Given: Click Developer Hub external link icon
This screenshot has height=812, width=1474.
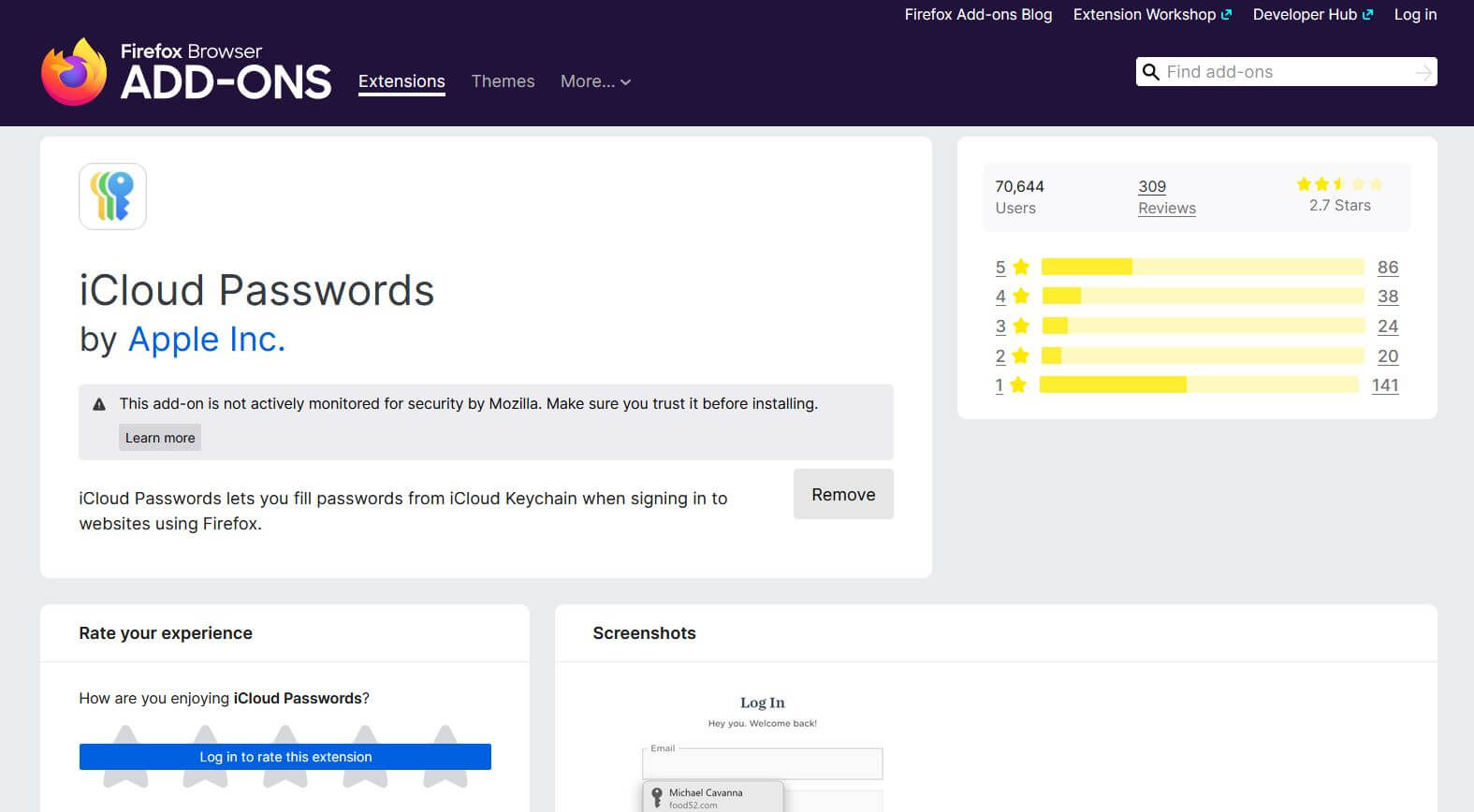Looking at the screenshot, I should pyautogui.click(x=1367, y=15).
